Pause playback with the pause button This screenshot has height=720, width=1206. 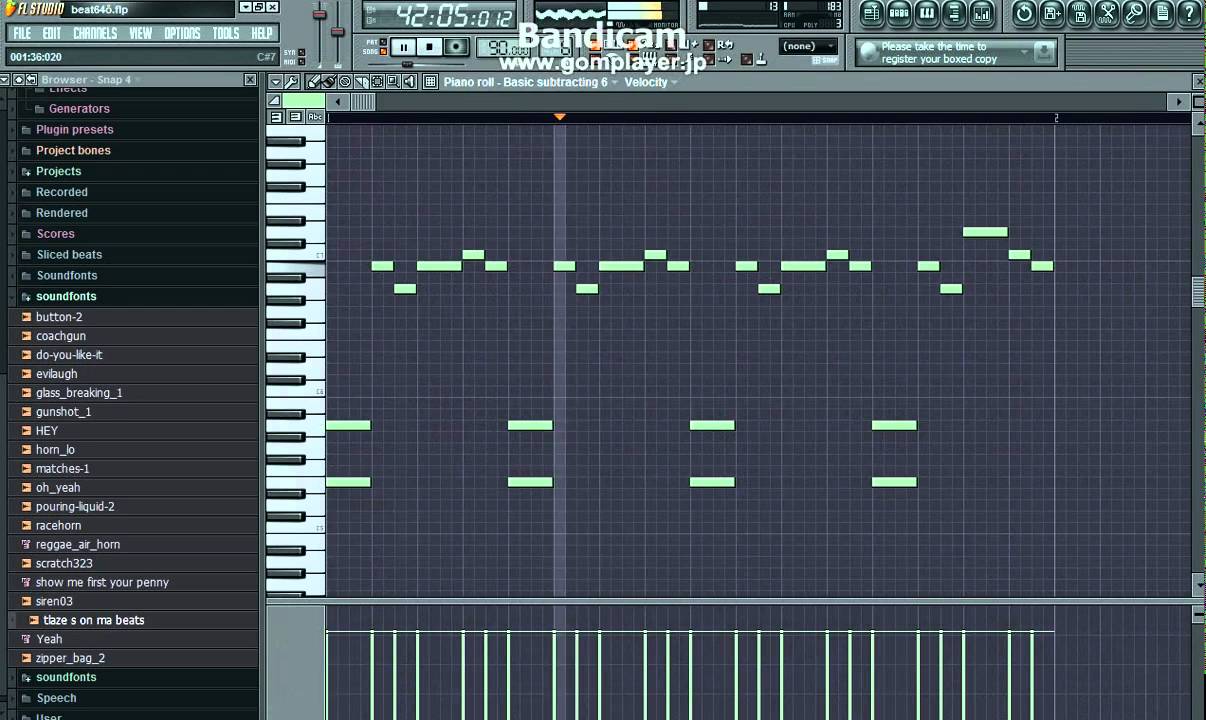click(x=403, y=46)
